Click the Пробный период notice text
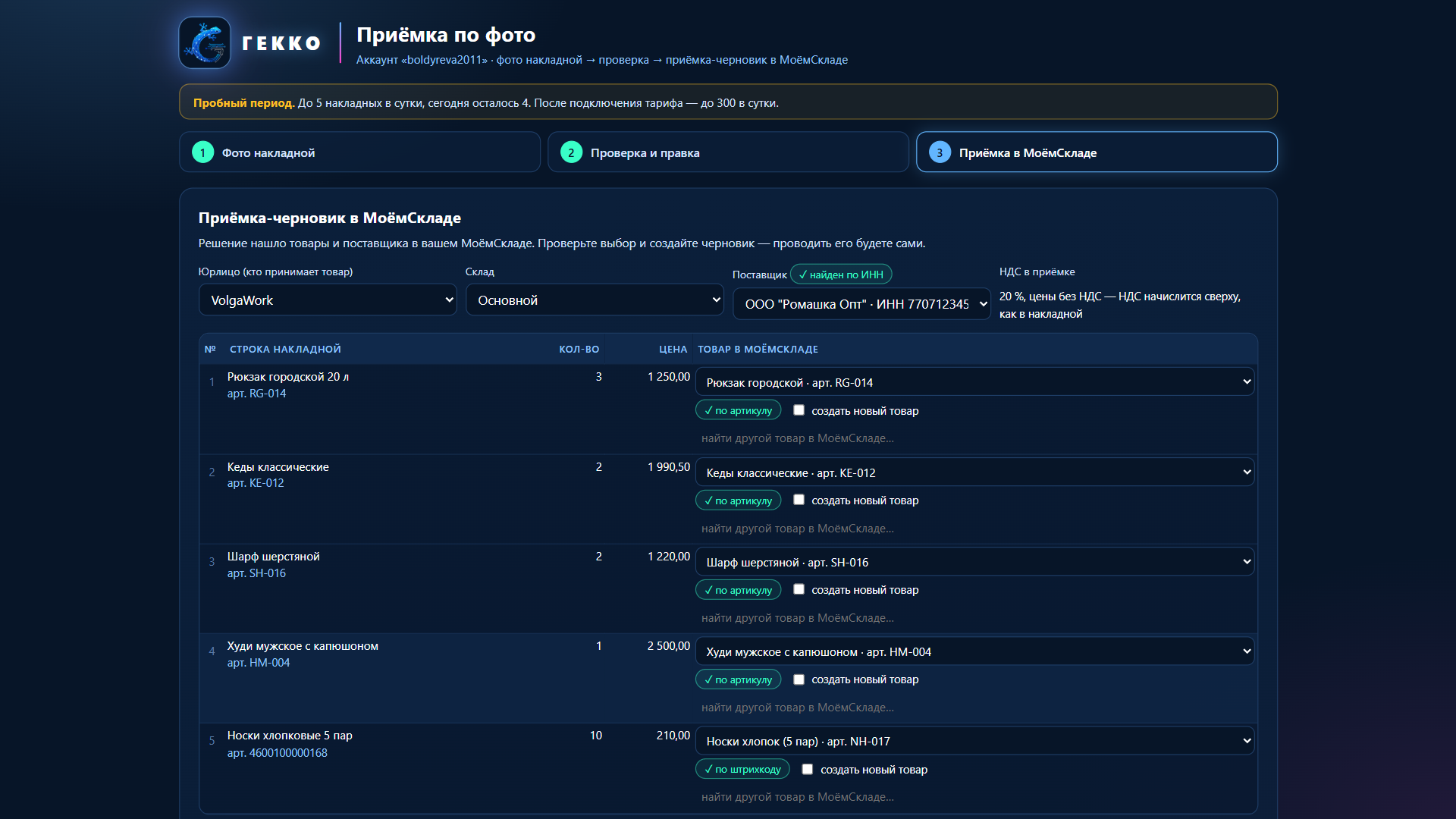 [486, 103]
